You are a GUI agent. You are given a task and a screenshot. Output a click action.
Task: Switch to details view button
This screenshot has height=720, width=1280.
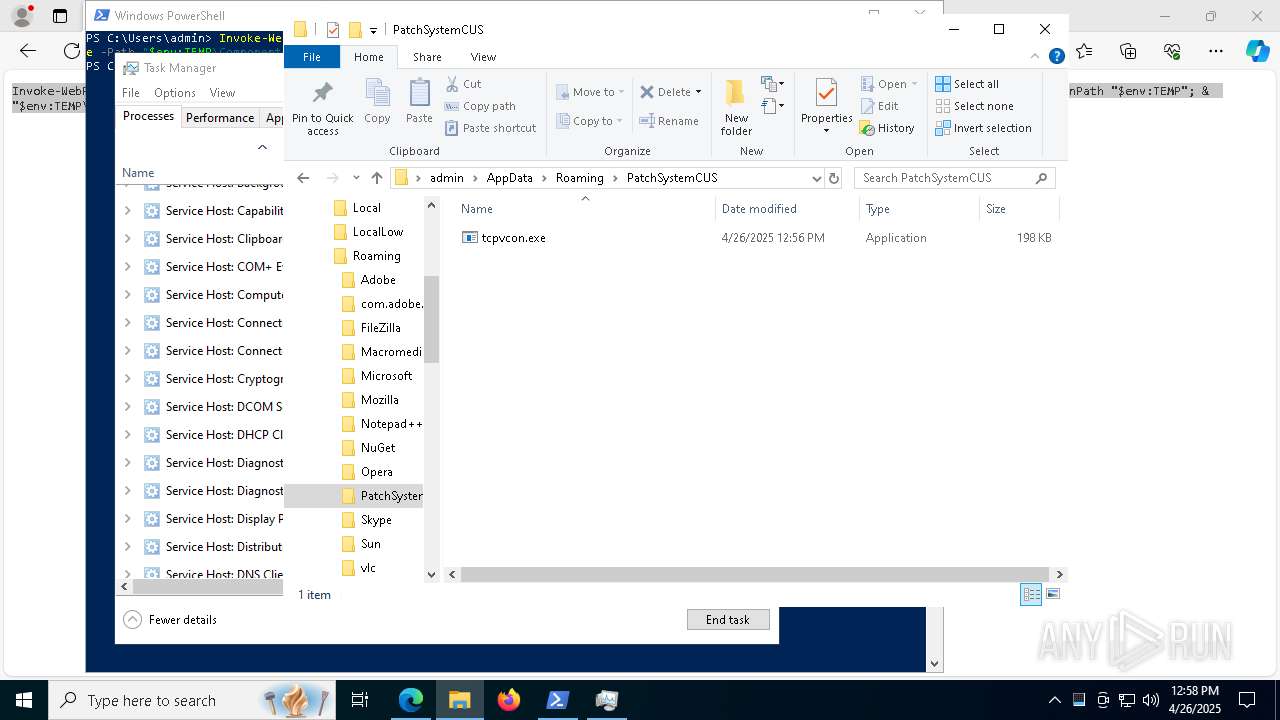[1031, 594]
